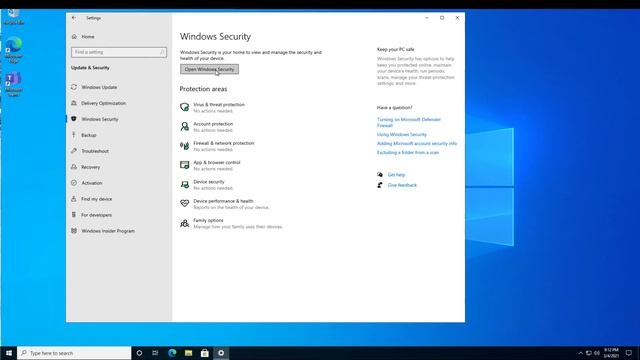Open Turning on Microsoft Defender Firewall link
The image size is (640, 360).
click(409, 122)
